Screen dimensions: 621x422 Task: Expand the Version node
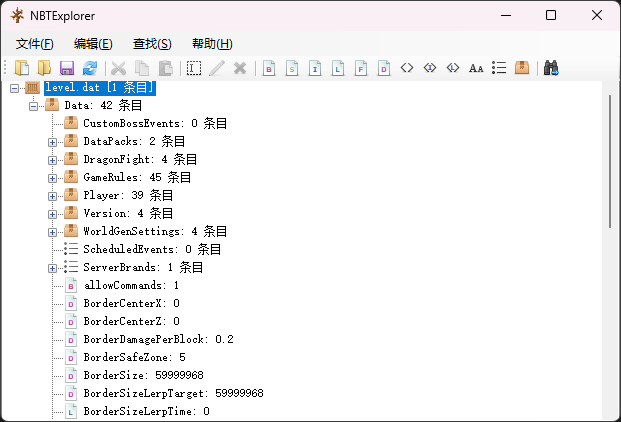(x=52, y=214)
